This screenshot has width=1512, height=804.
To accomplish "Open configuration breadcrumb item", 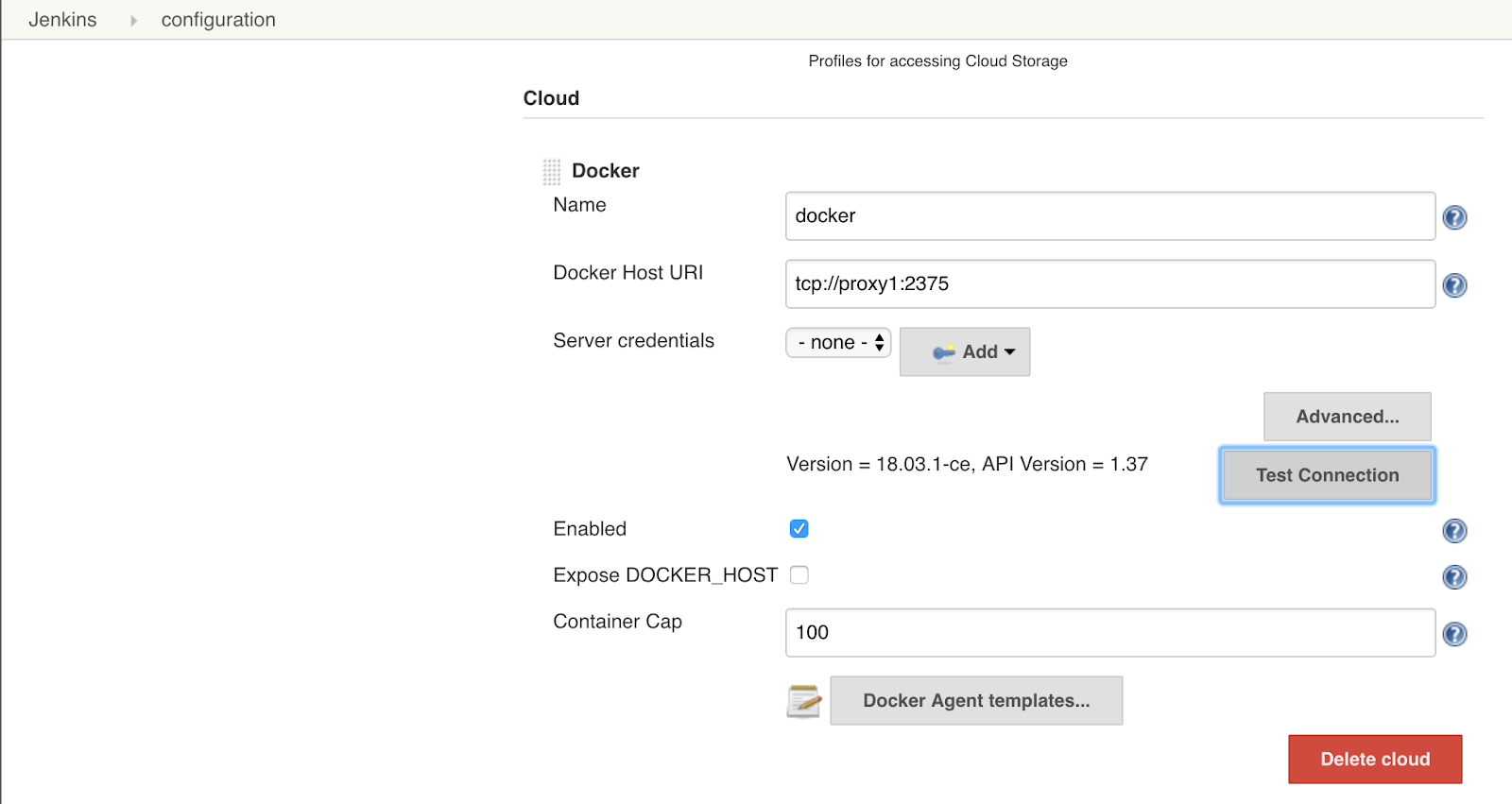I will point(218,20).
